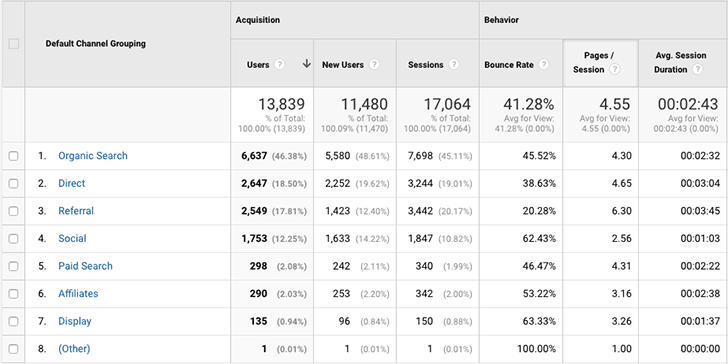Sort by Bounce Rate column header
The image size is (728, 364).
click(x=509, y=65)
